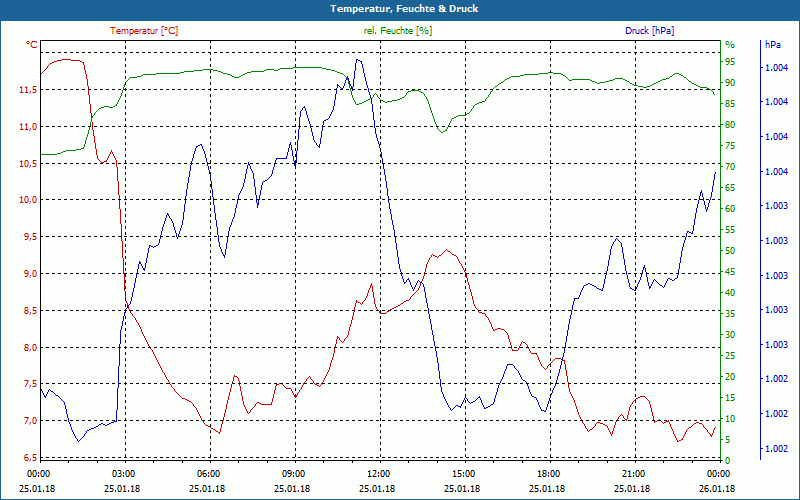Click the 09:00 time axis label

pos(292,473)
